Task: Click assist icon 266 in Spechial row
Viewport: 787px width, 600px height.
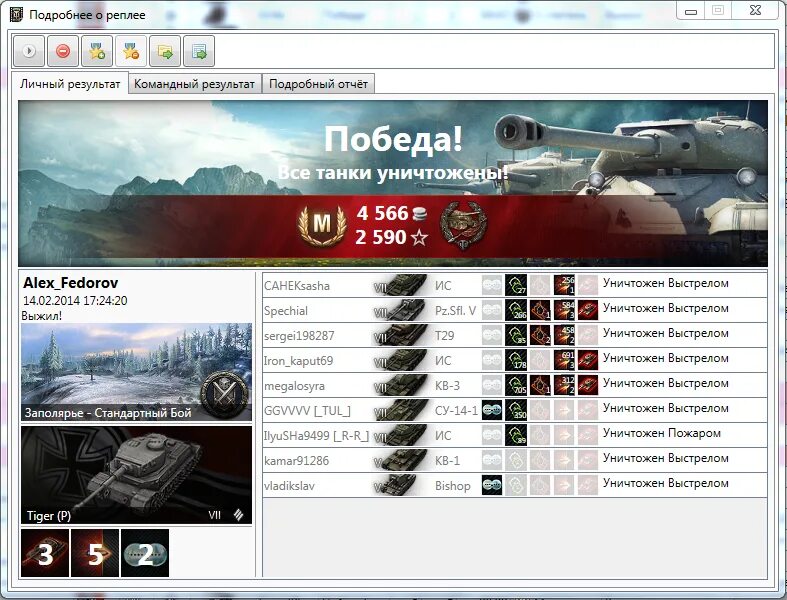Action: 516,310
